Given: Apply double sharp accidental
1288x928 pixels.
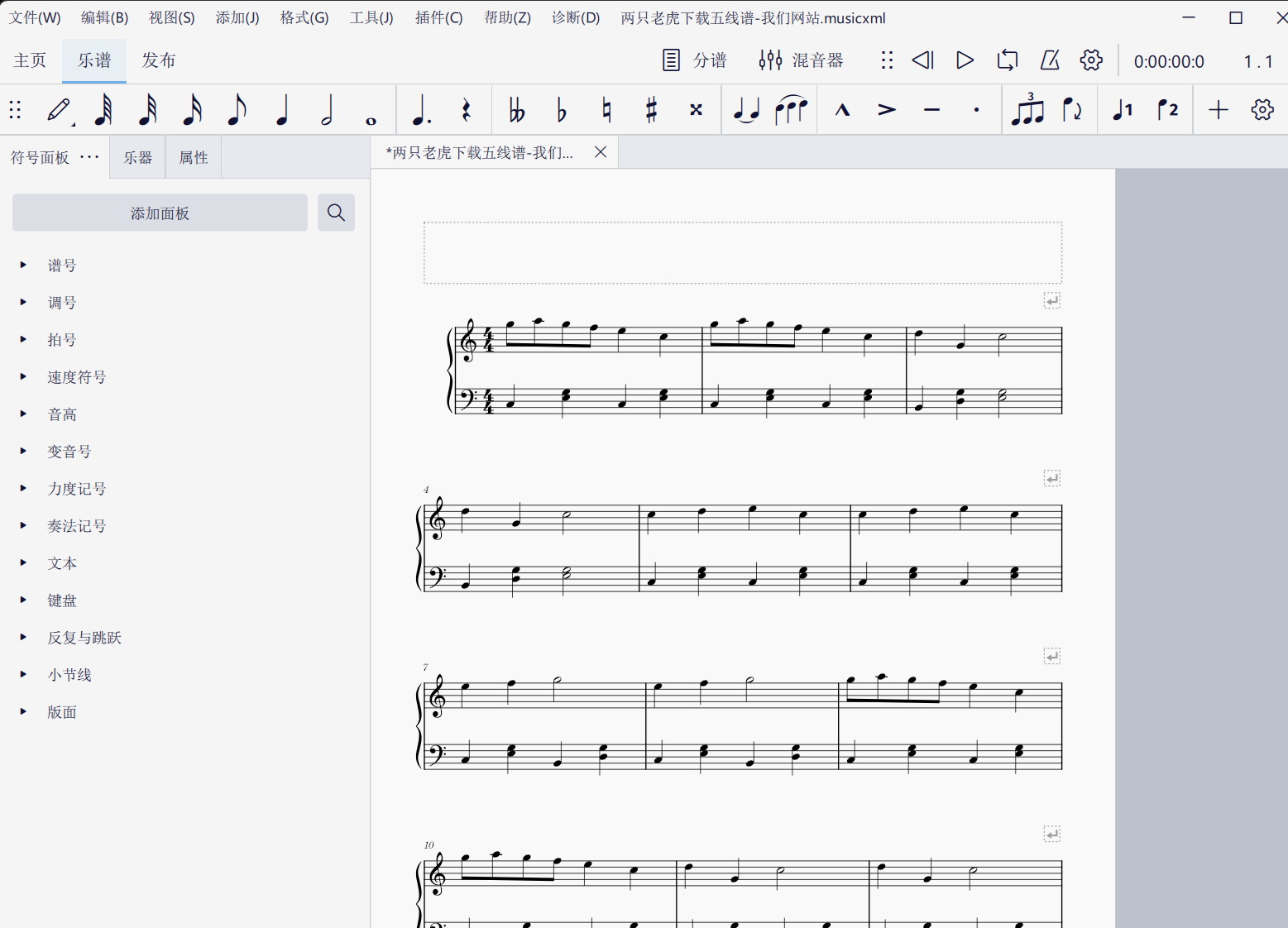Looking at the screenshot, I should point(696,110).
